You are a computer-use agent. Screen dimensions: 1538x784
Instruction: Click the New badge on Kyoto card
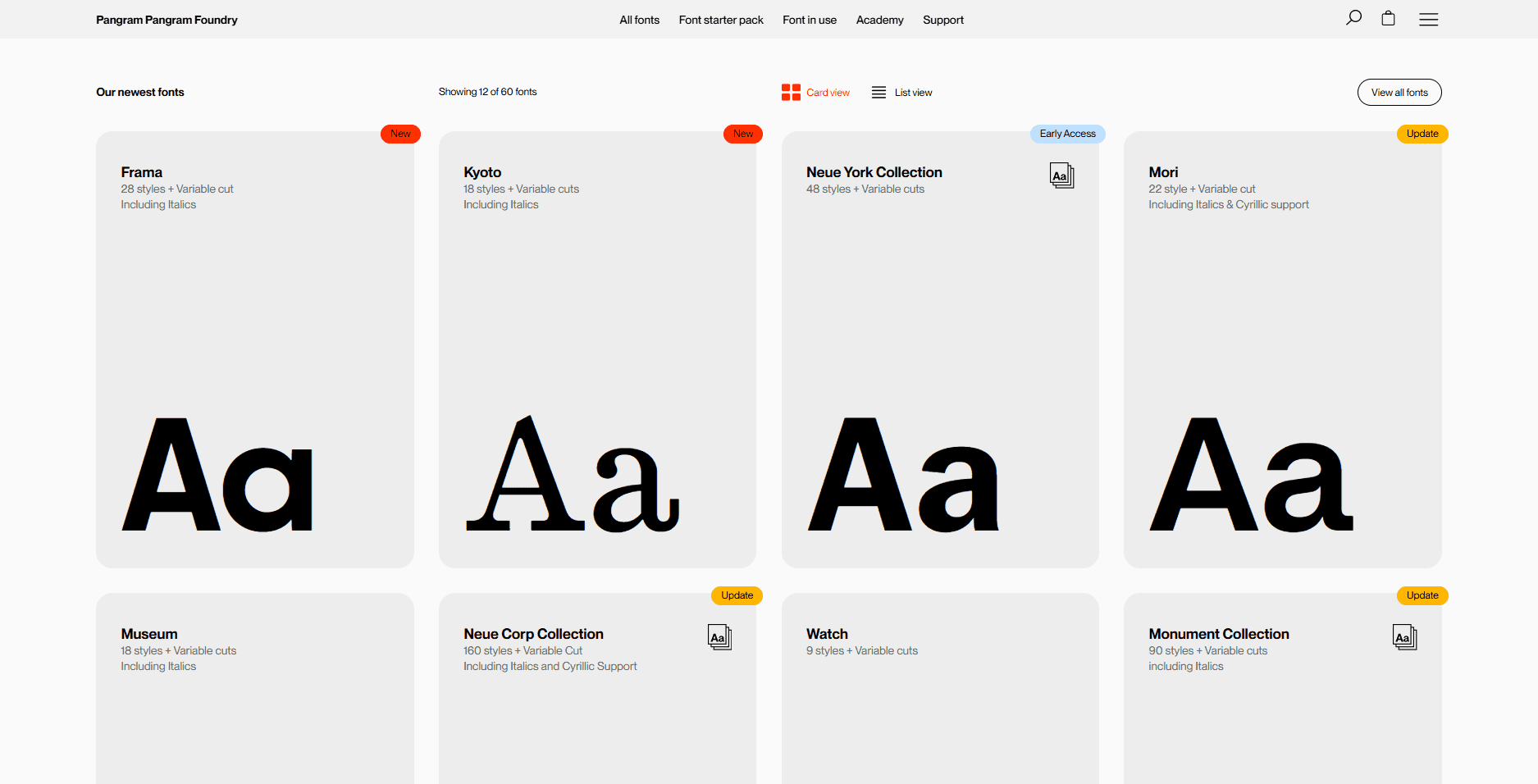pos(743,134)
